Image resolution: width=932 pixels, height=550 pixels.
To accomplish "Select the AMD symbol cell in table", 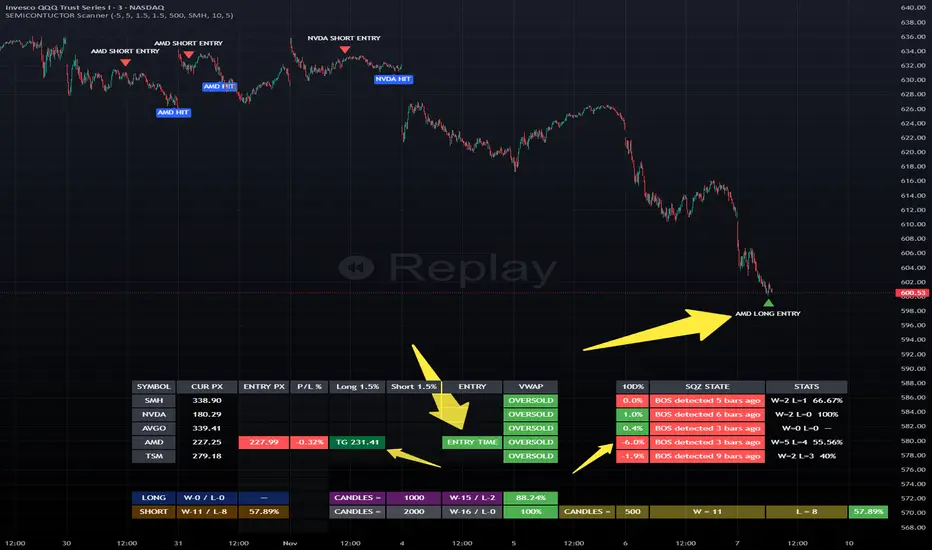I will pyautogui.click(x=153, y=442).
